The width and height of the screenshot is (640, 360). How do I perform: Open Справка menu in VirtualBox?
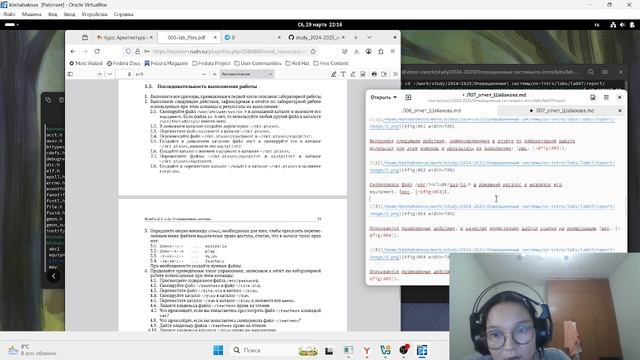[x=124, y=14]
